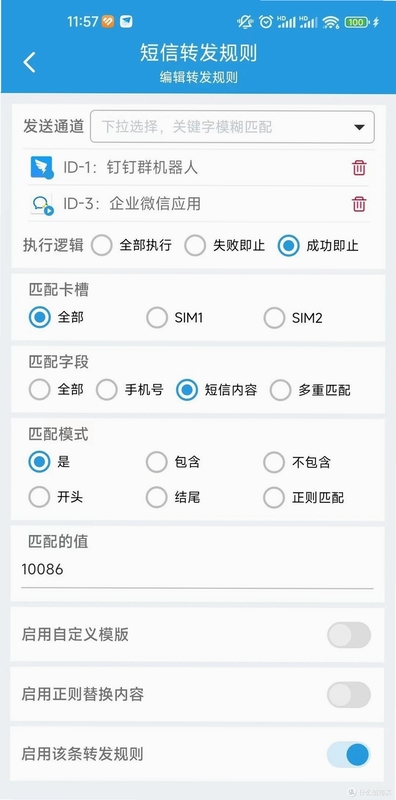This screenshot has height=800, width=396.
Task: Enable the 启用正则替换内容 switch
Action: point(349,695)
